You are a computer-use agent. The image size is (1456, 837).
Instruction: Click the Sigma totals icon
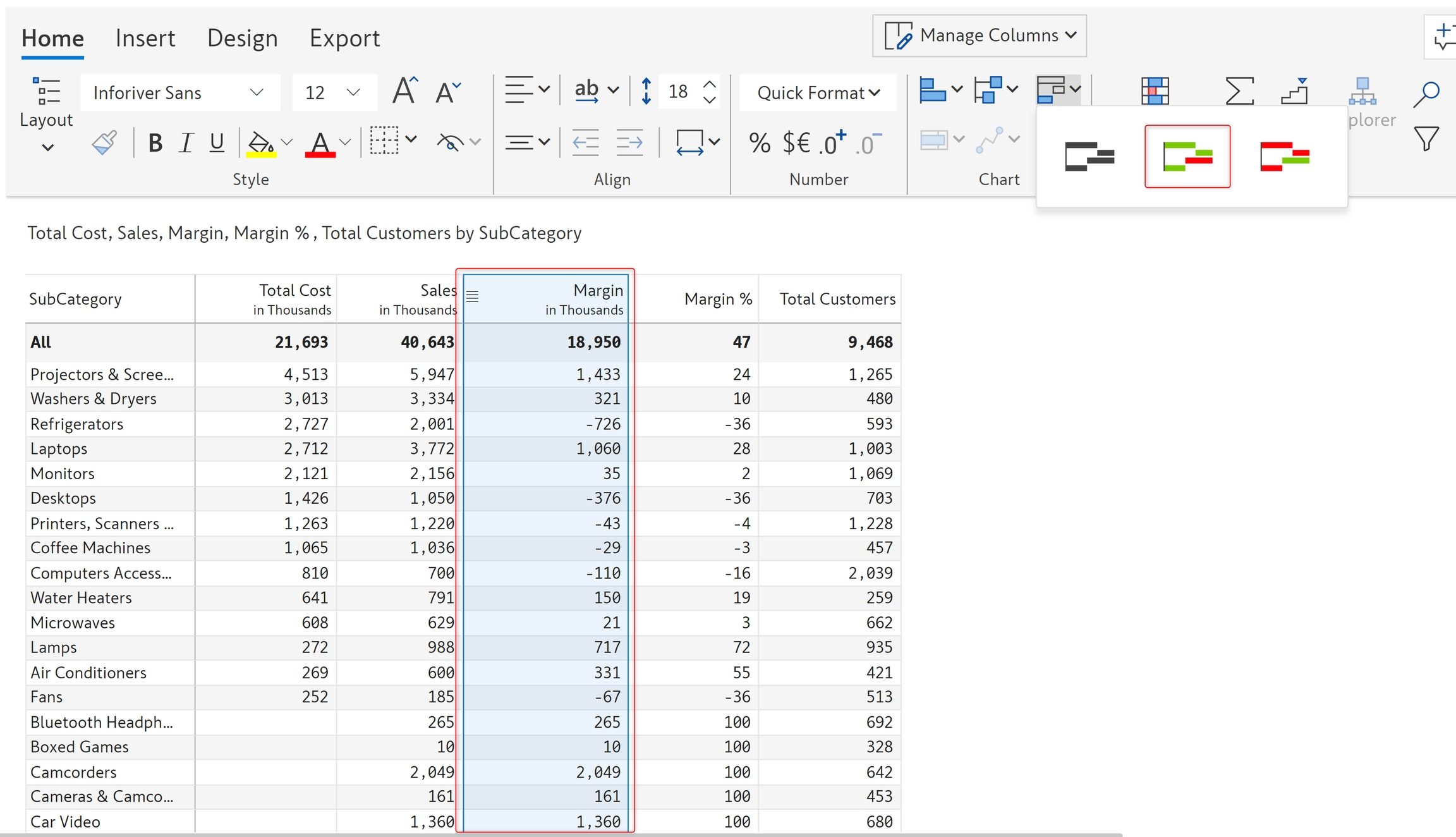click(1239, 92)
